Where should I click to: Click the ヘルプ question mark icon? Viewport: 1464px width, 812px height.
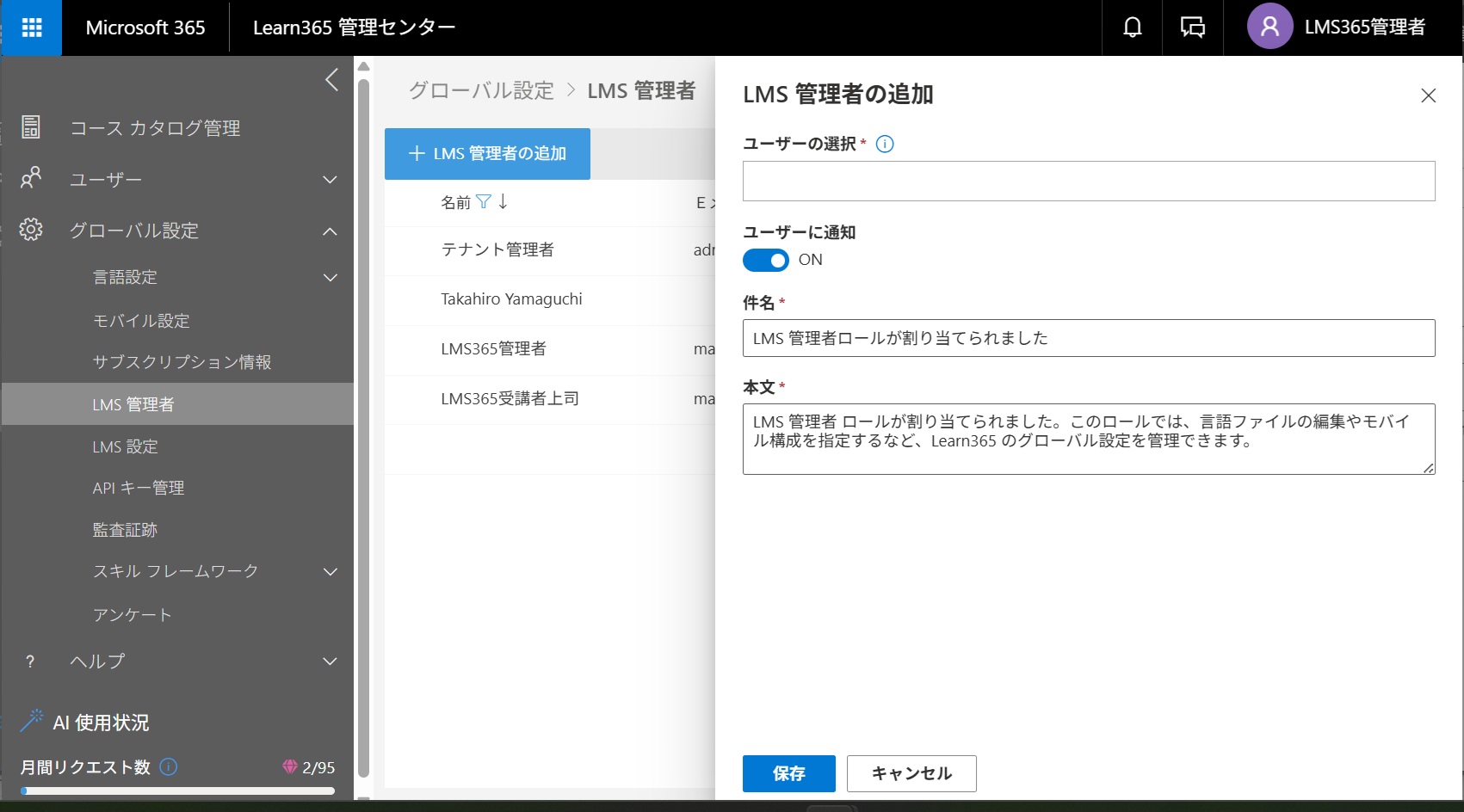31,661
